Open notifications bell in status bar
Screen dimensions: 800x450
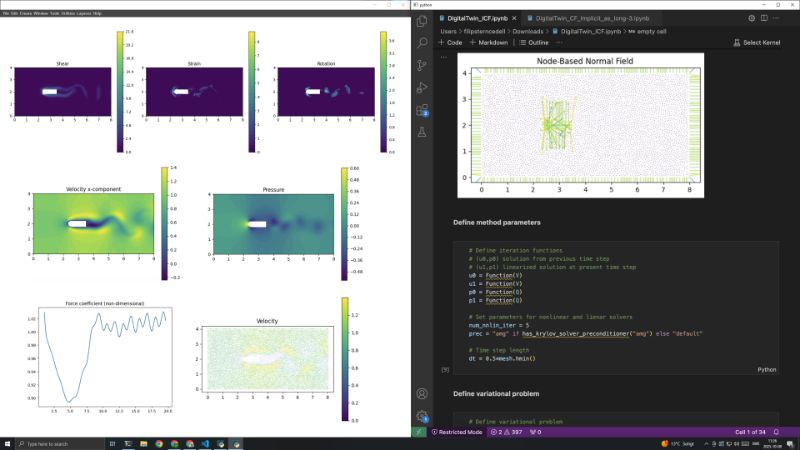[776, 432]
